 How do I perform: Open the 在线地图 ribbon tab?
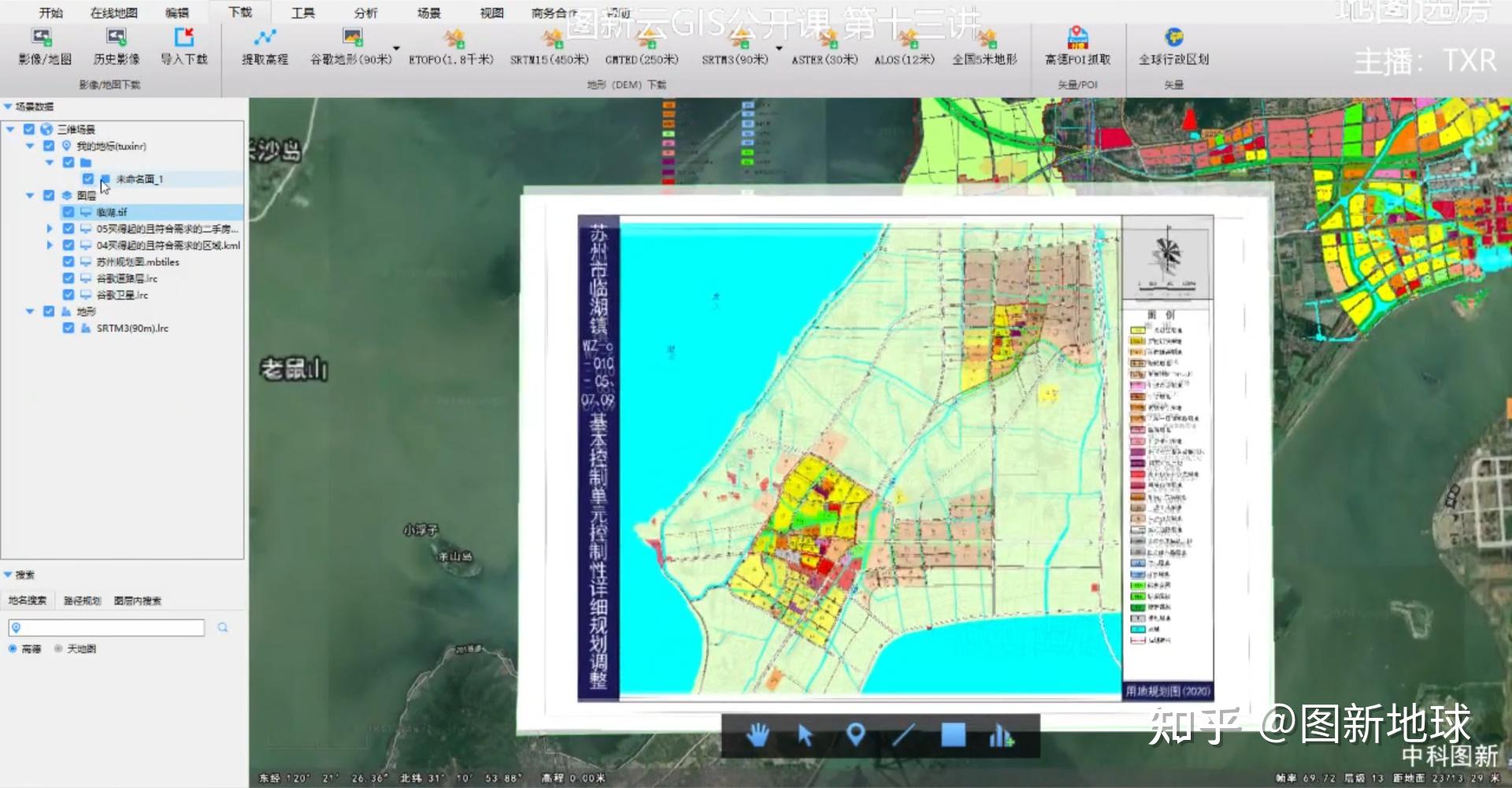pyautogui.click(x=113, y=13)
